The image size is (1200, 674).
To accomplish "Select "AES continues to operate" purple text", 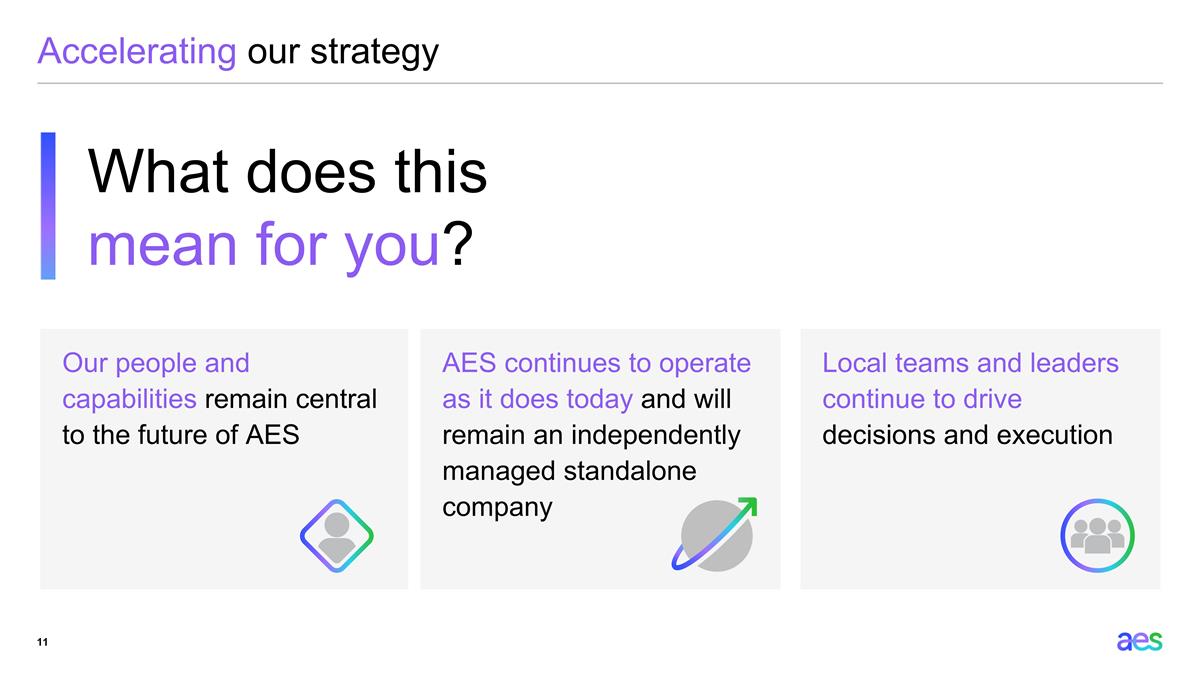I will (x=596, y=363).
